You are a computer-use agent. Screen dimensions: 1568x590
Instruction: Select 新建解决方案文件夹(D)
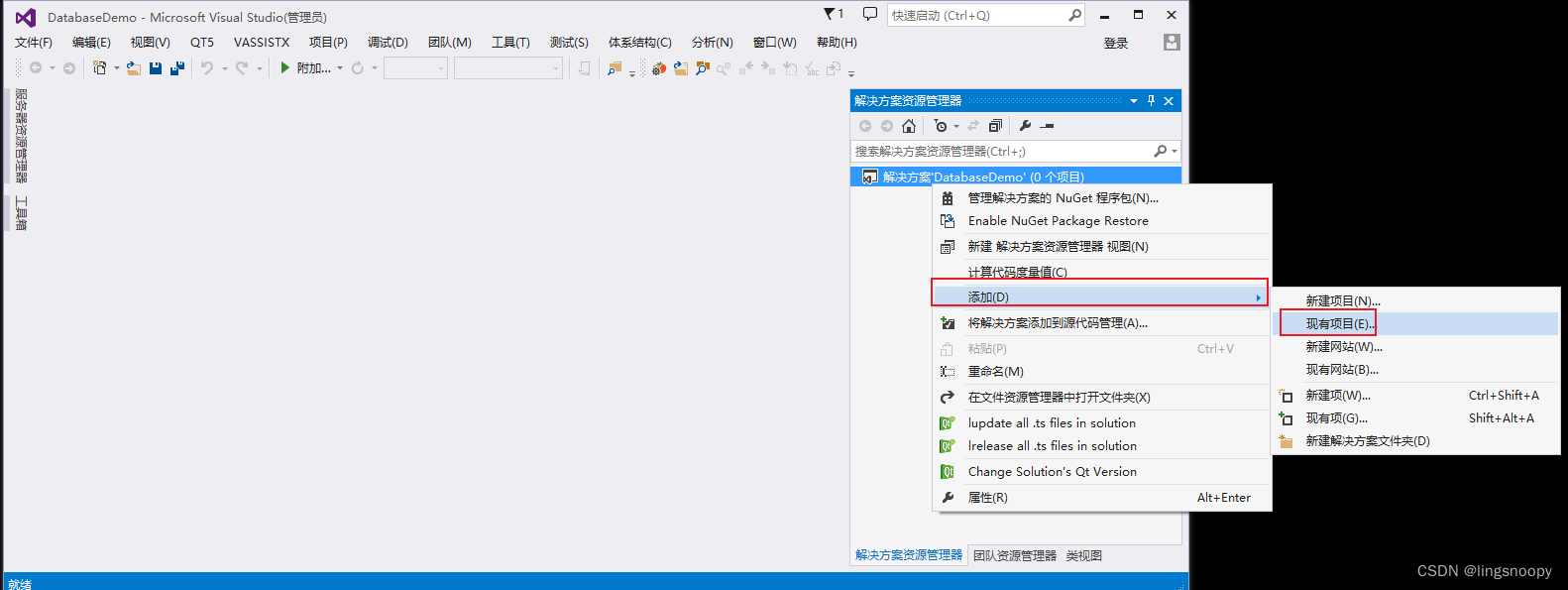tap(1415, 441)
